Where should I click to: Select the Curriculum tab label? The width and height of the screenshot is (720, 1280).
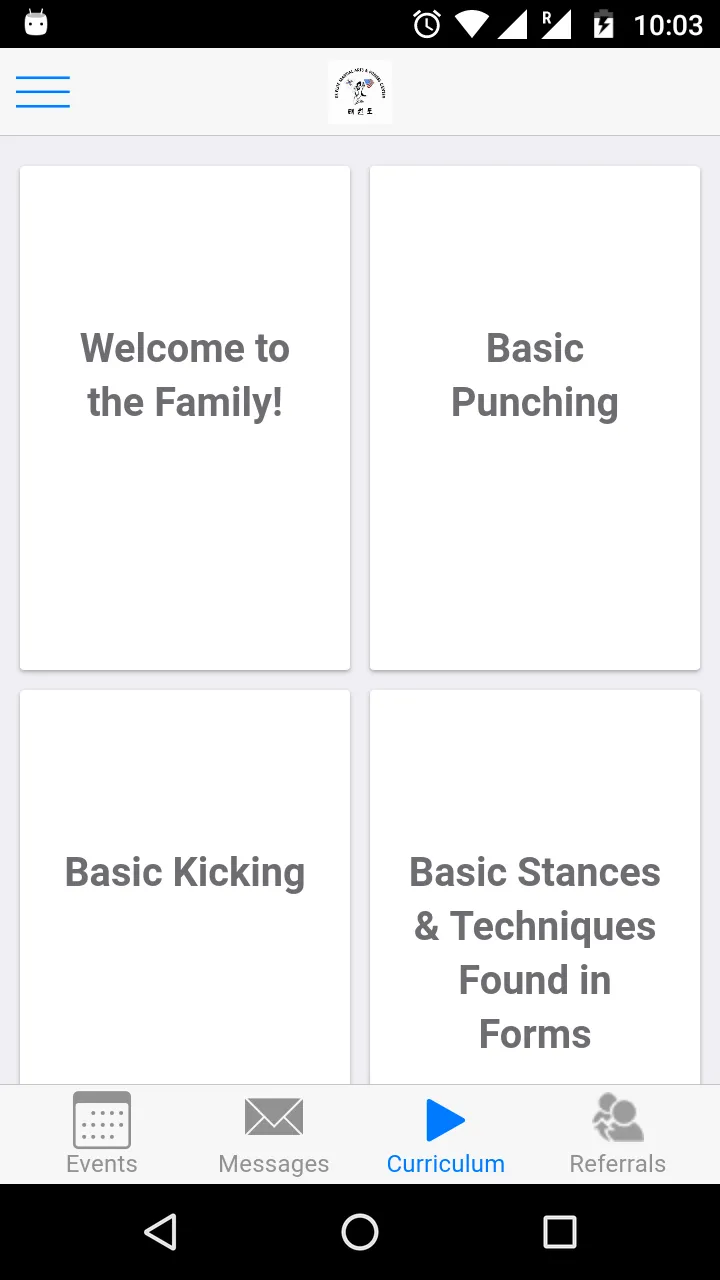point(446,1164)
